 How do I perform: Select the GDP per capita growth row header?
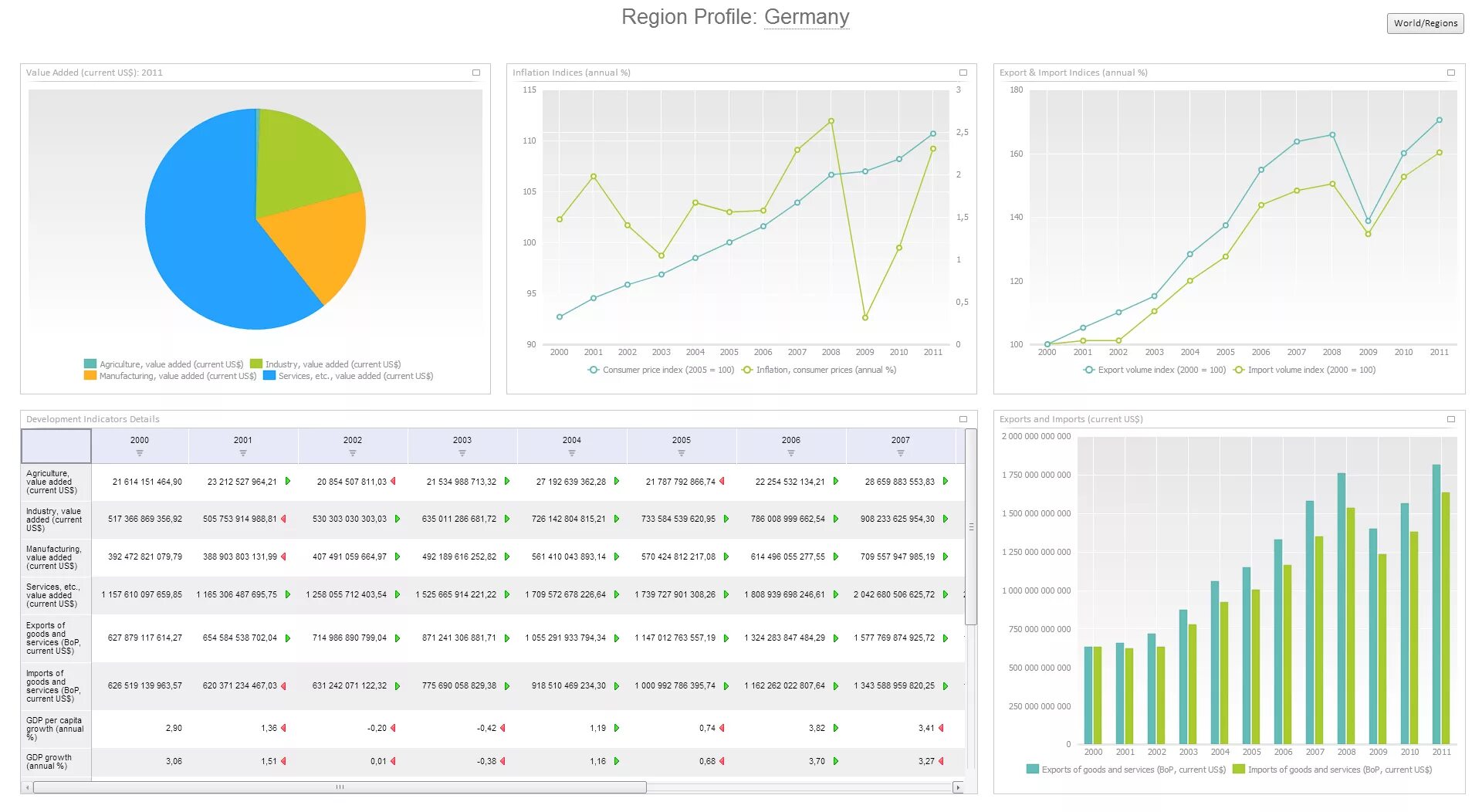pyautogui.click(x=56, y=729)
